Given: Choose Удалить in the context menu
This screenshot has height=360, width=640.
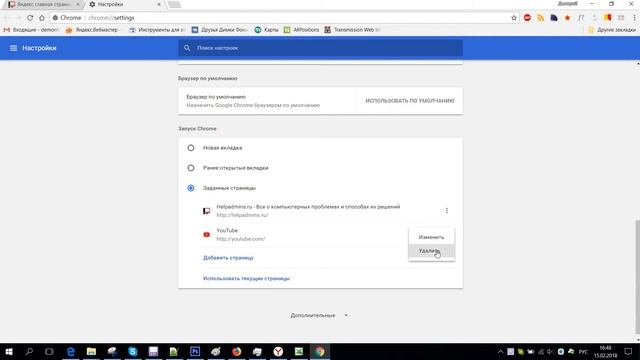Looking at the screenshot, I should coord(431,251).
